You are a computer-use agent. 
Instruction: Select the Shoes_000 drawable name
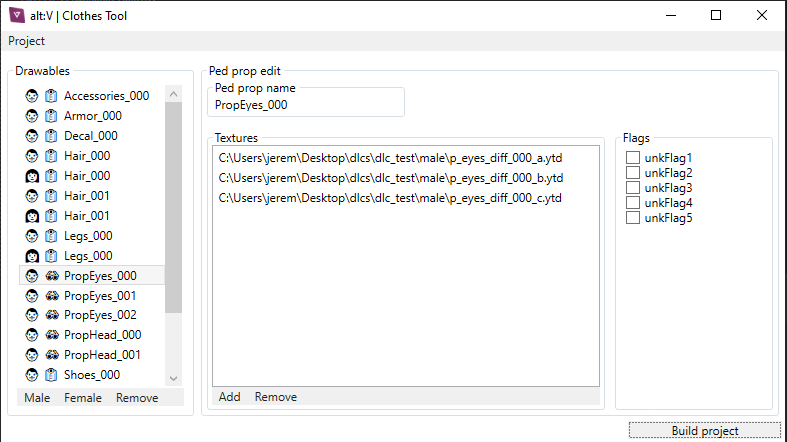click(x=92, y=375)
